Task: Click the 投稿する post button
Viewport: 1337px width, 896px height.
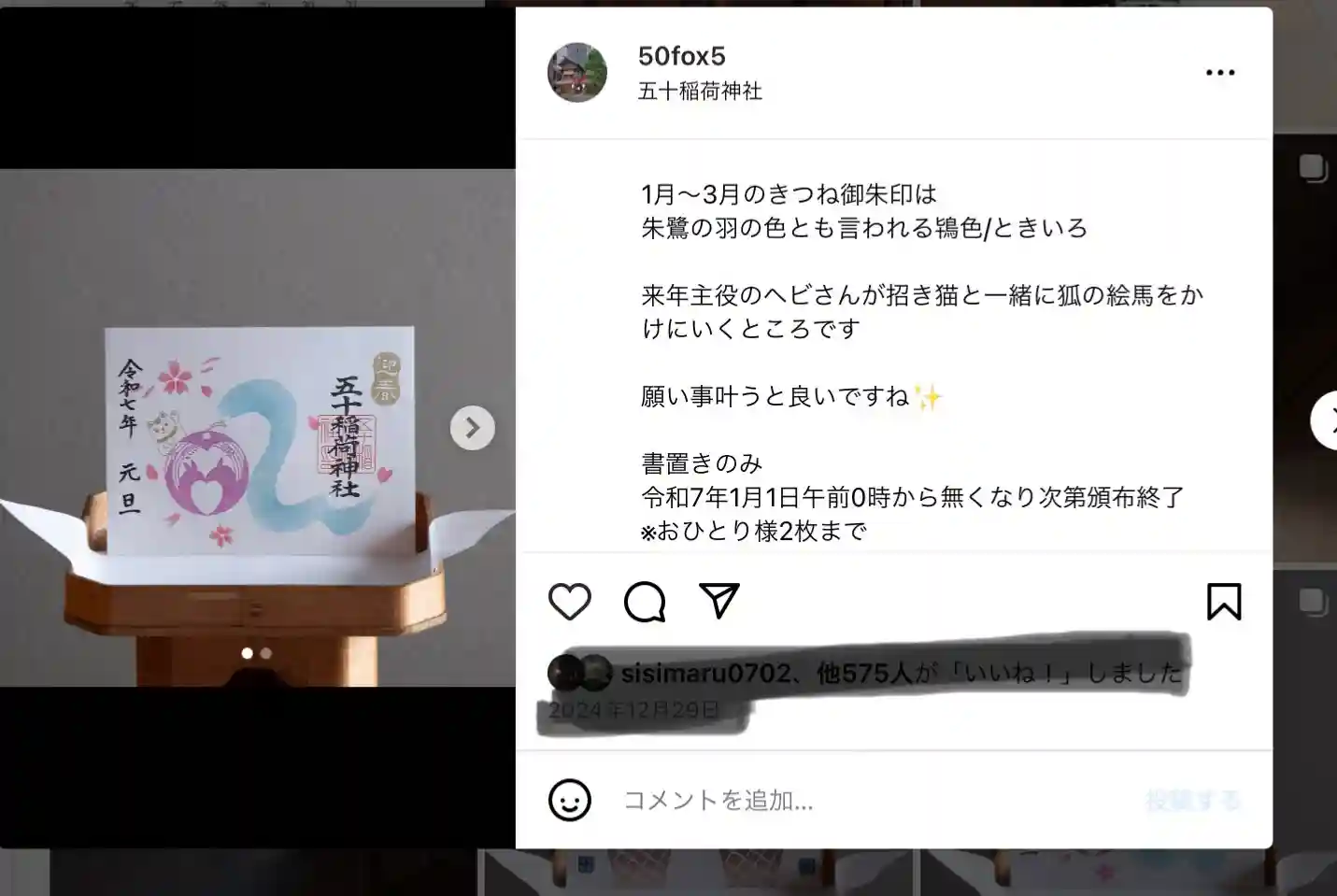Action: click(x=1193, y=800)
